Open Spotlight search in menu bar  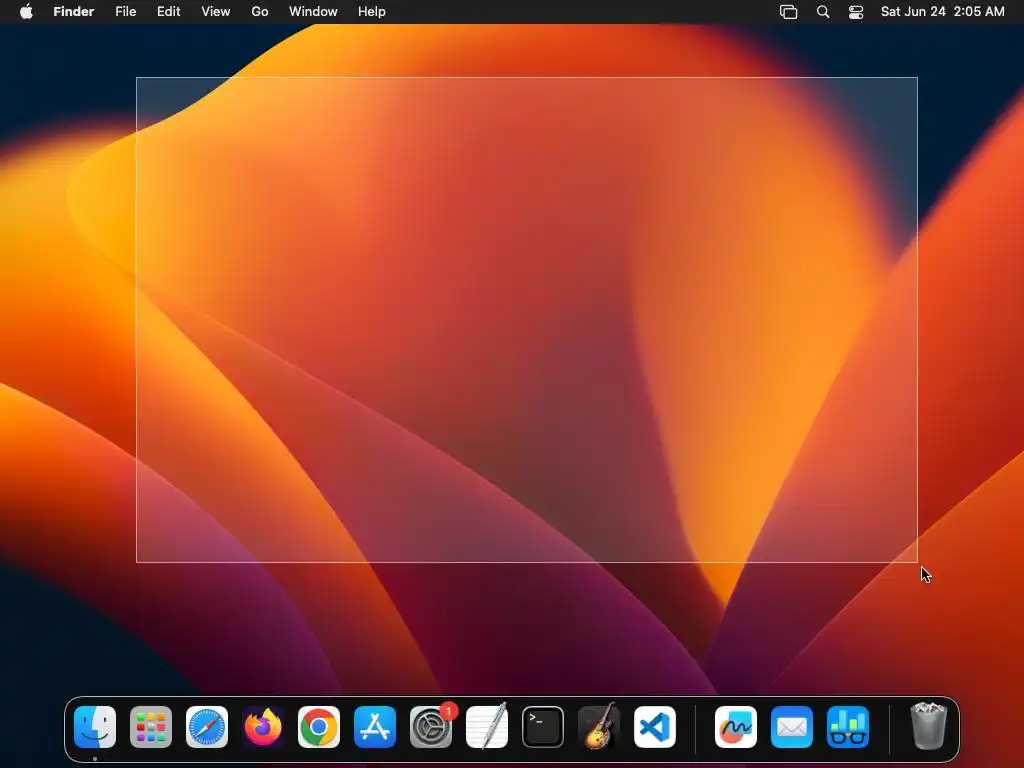point(823,12)
